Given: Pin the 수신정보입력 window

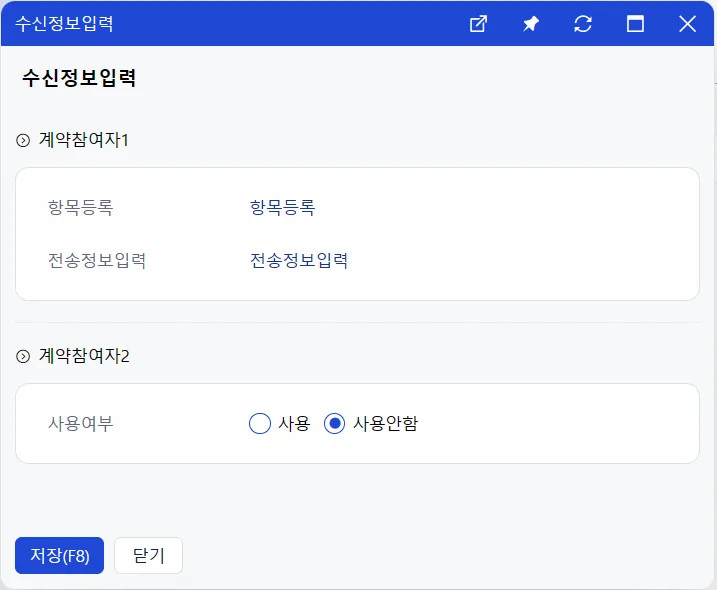Looking at the screenshot, I should (x=531, y=24).
